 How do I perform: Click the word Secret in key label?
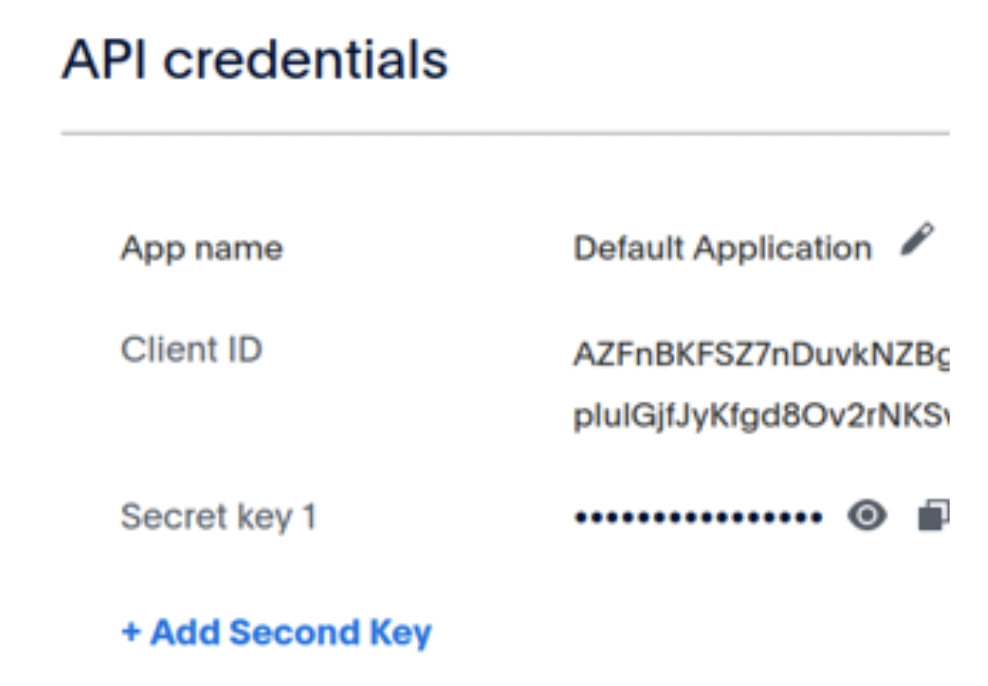(x=175, y=517)
